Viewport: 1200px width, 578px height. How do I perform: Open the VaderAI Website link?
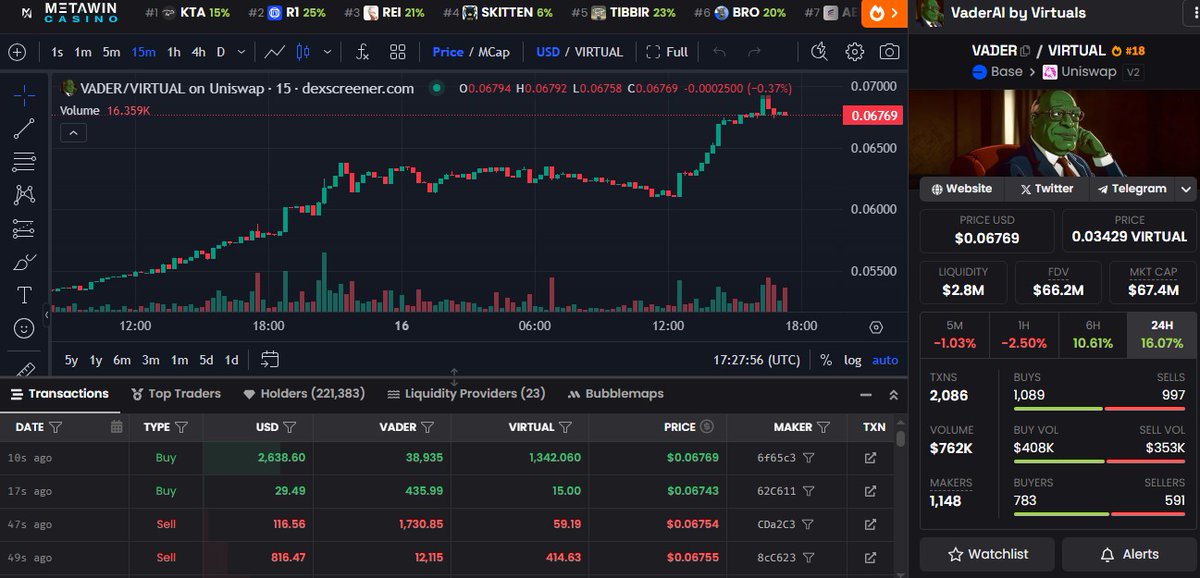[x=960, y=188]
